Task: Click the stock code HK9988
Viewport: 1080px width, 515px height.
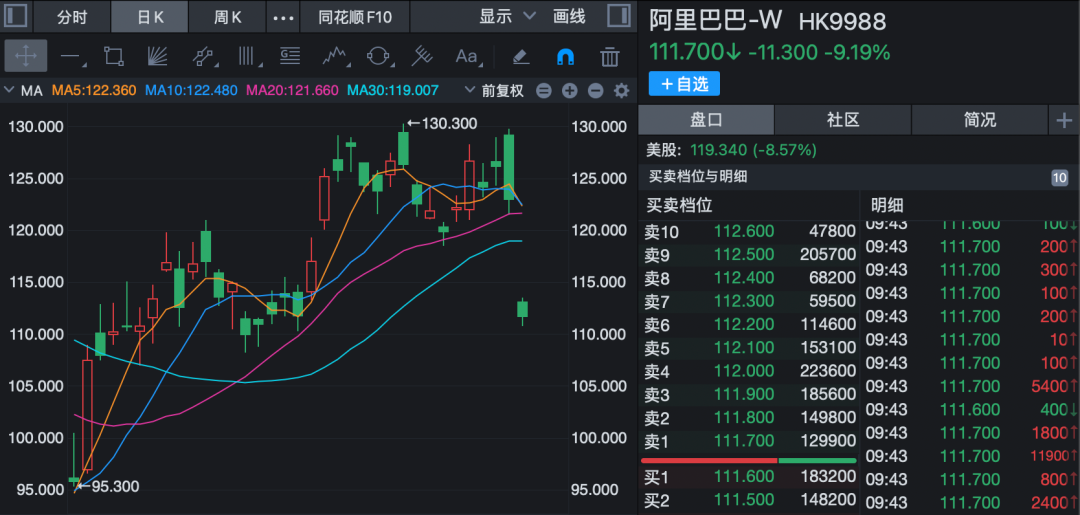Action: 842,22
